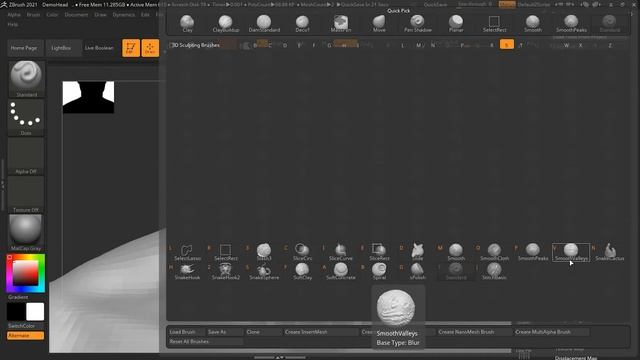Choose the Move brush in Quick Pick

tap(379, 23)
